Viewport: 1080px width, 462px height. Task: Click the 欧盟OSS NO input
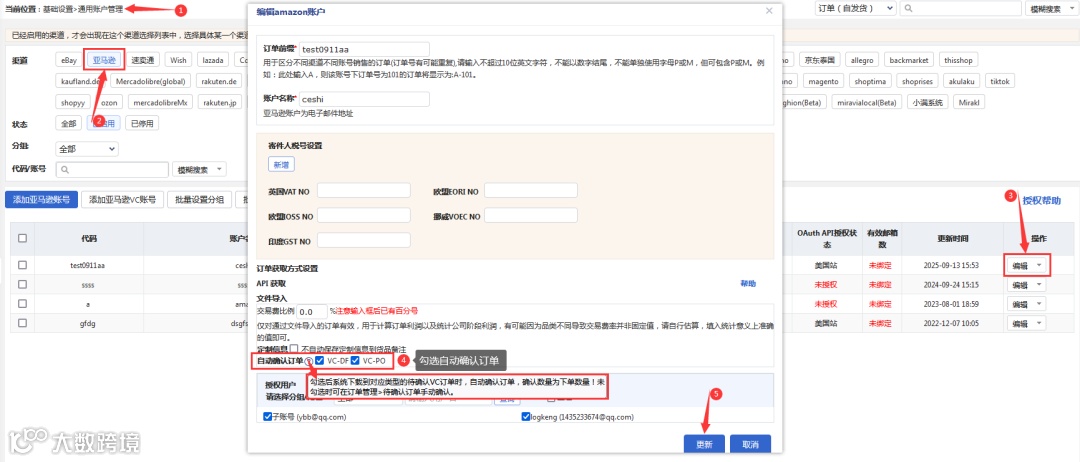click(364, 216)
